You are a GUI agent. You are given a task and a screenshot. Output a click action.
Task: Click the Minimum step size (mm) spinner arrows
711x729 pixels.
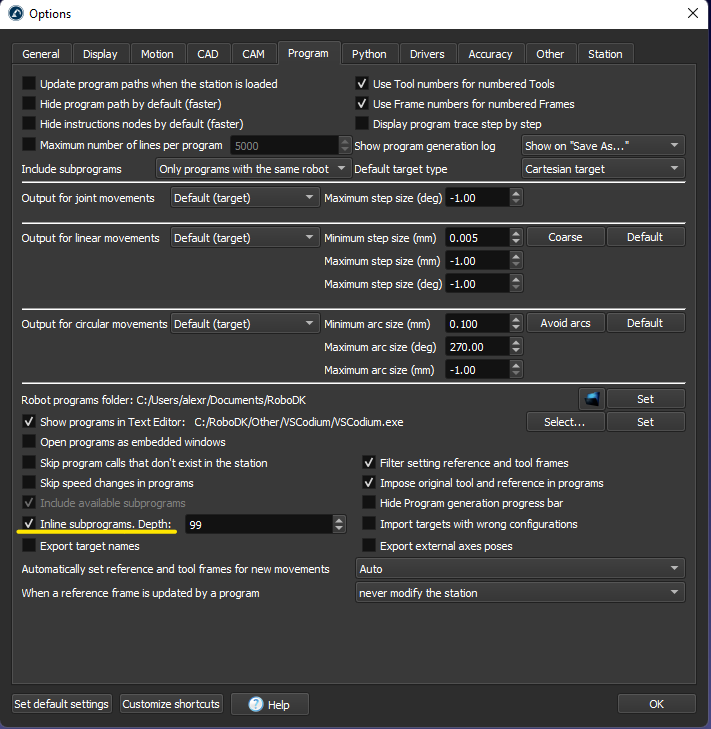coord(516,238)
